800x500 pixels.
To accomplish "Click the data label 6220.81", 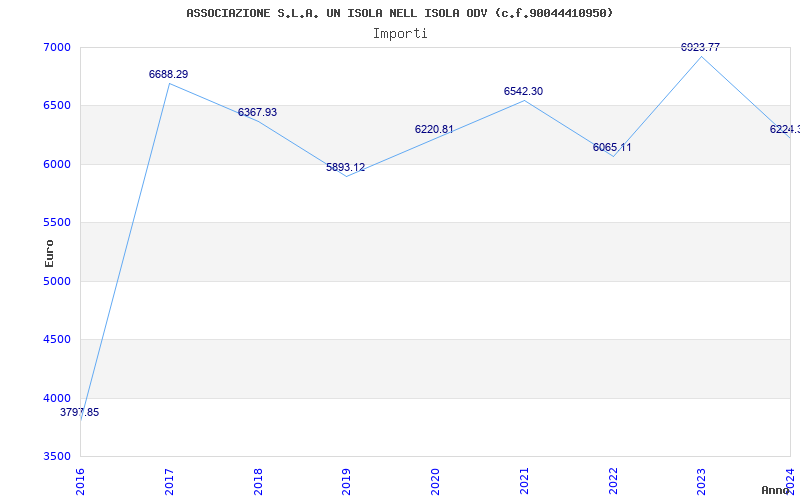I will click(434, 130).
